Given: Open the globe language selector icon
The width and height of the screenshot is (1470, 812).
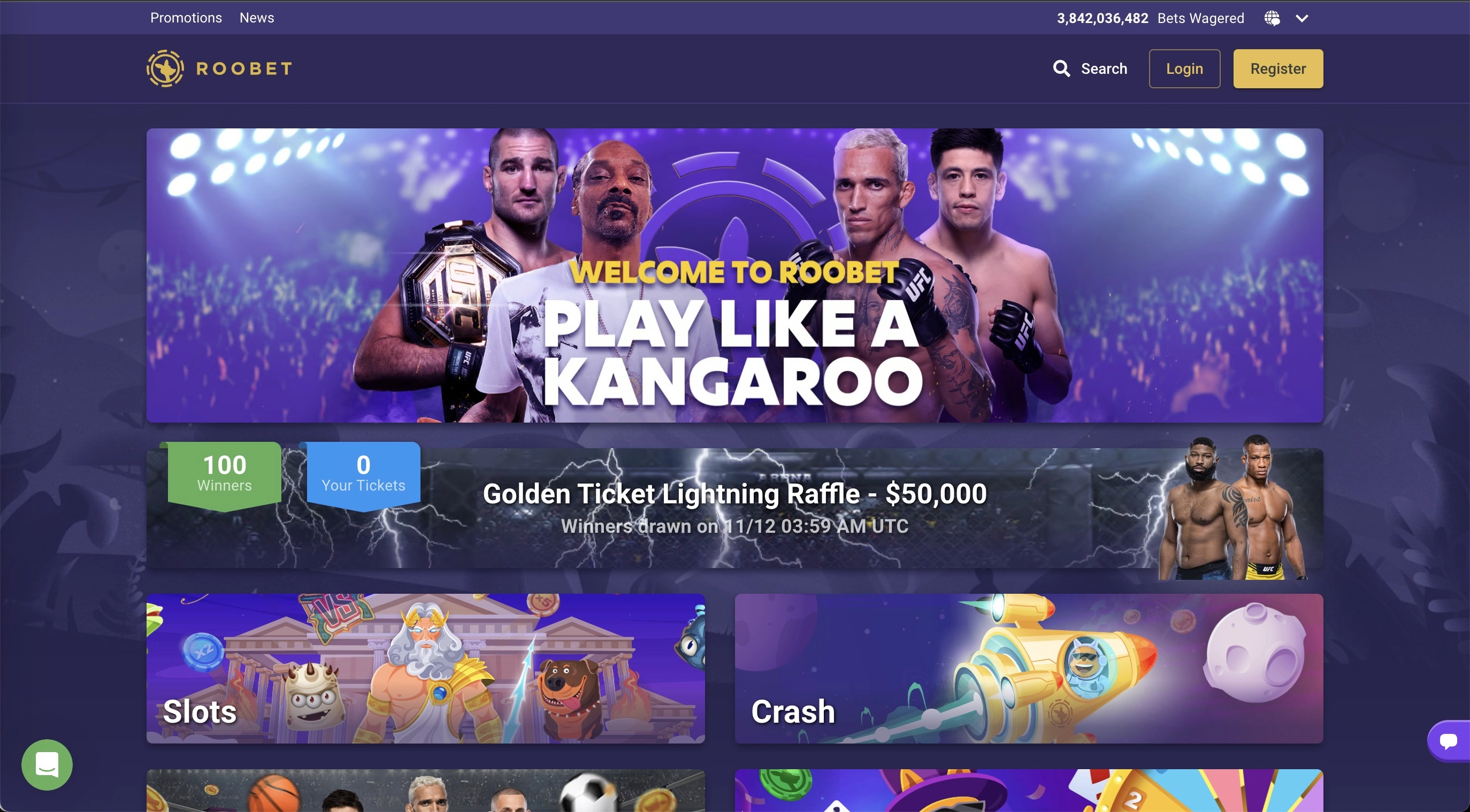Looking at the screenshot, I should tap(1272, 18).
